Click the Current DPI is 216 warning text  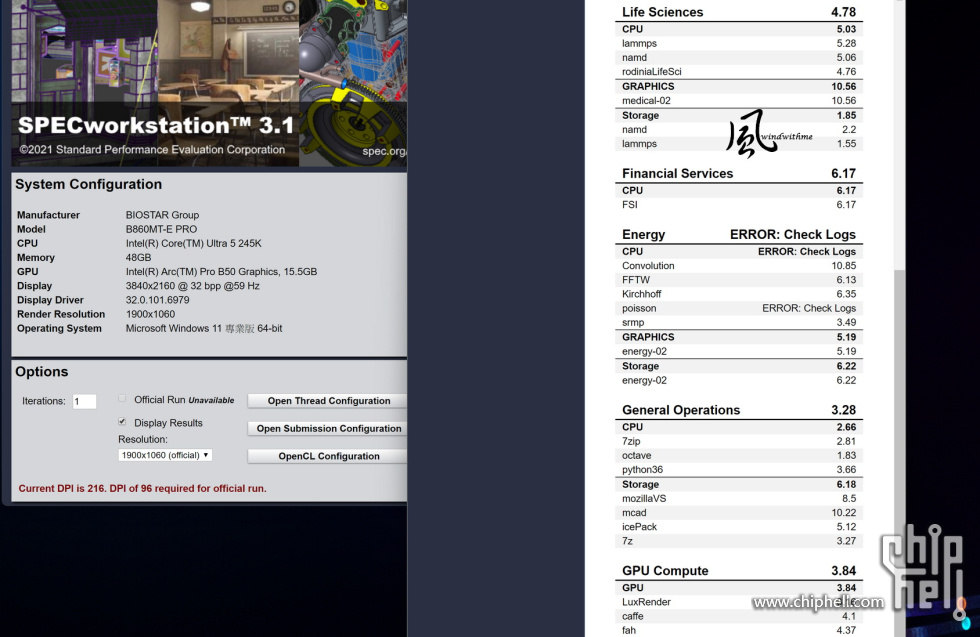142,488
